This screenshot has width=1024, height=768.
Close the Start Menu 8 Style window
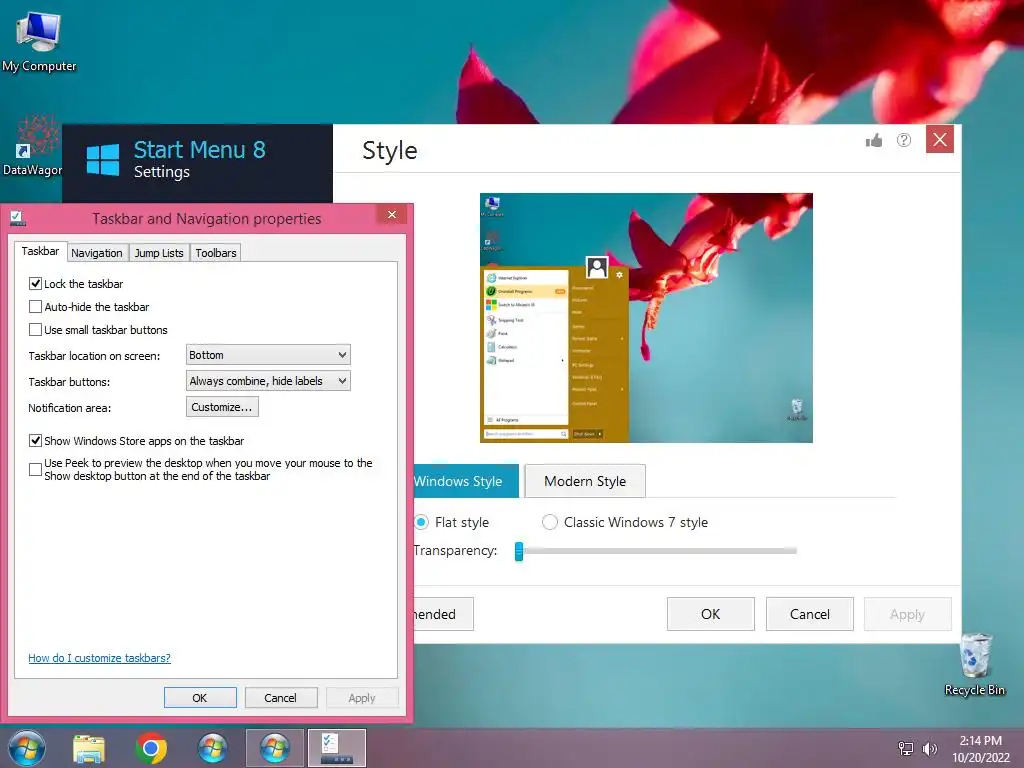[x=940, y=139]
